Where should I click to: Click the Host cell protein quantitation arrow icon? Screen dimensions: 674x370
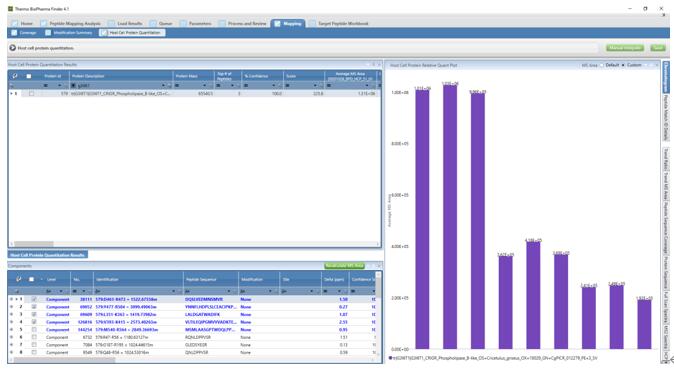point(12,48)
